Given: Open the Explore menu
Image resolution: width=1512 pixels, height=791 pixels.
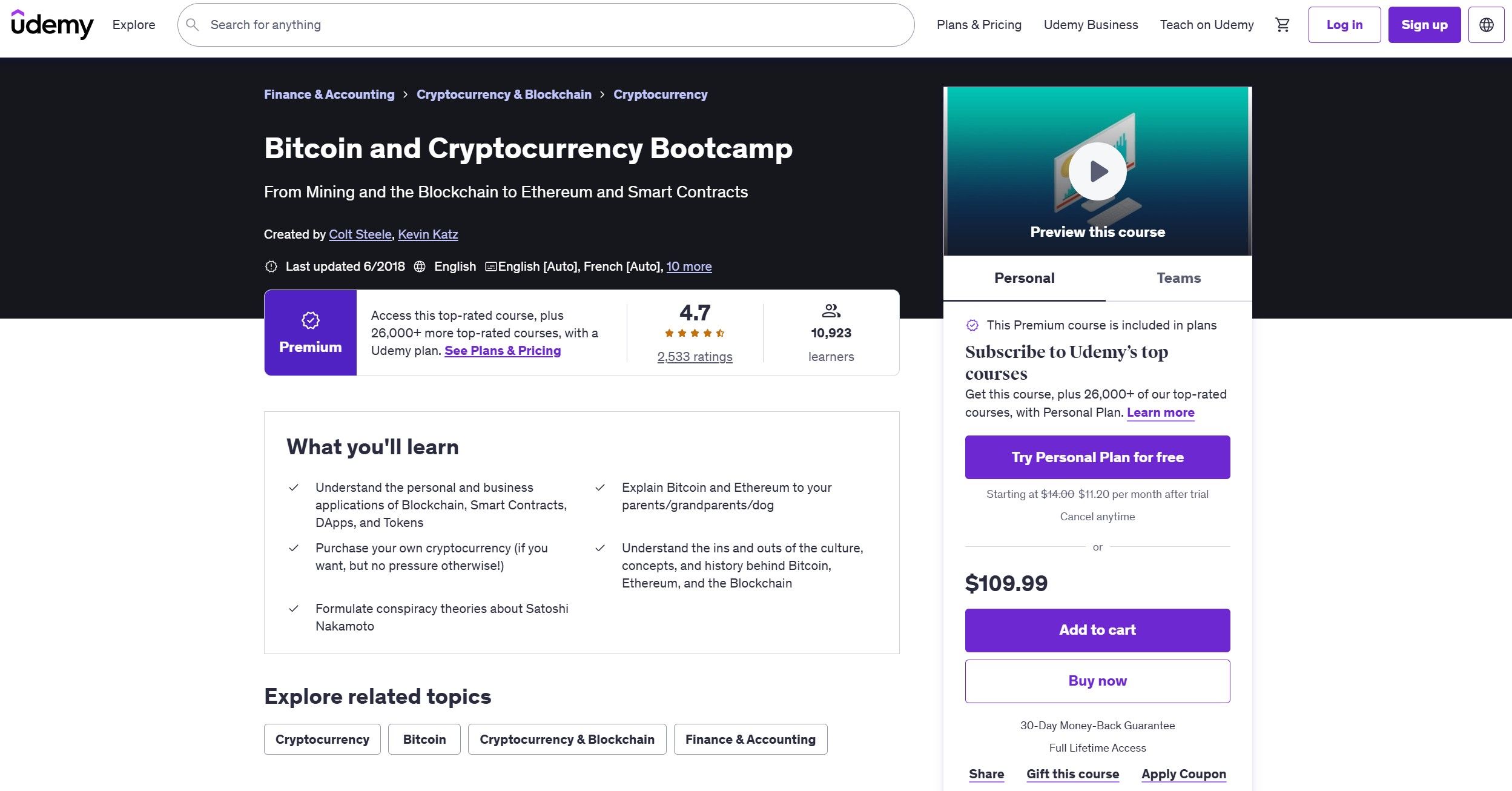Looking at the screenshot, I should tap(134, 25).
